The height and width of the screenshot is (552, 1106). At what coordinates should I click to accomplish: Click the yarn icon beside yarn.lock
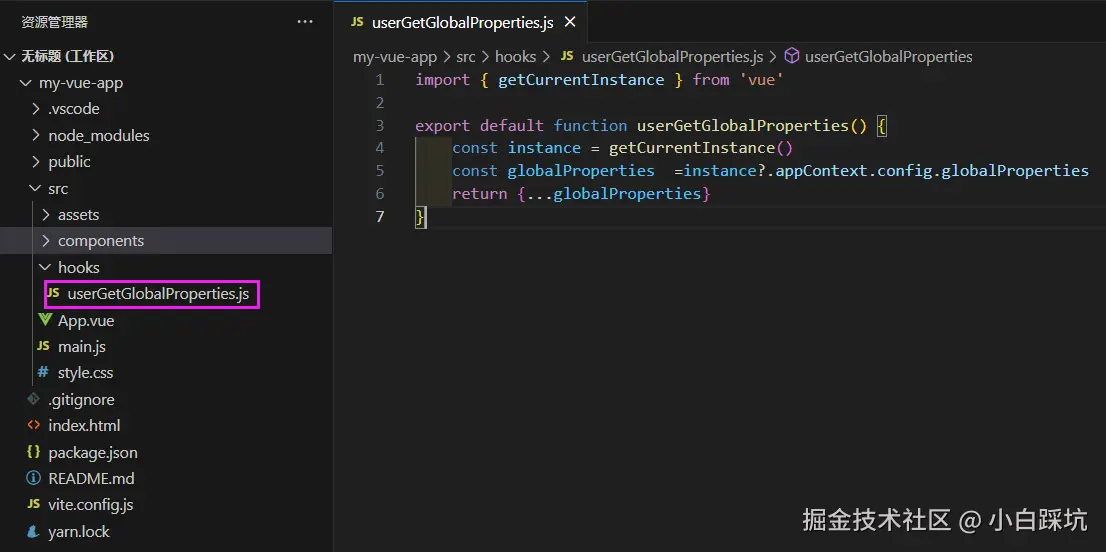[x=33, y=531]
